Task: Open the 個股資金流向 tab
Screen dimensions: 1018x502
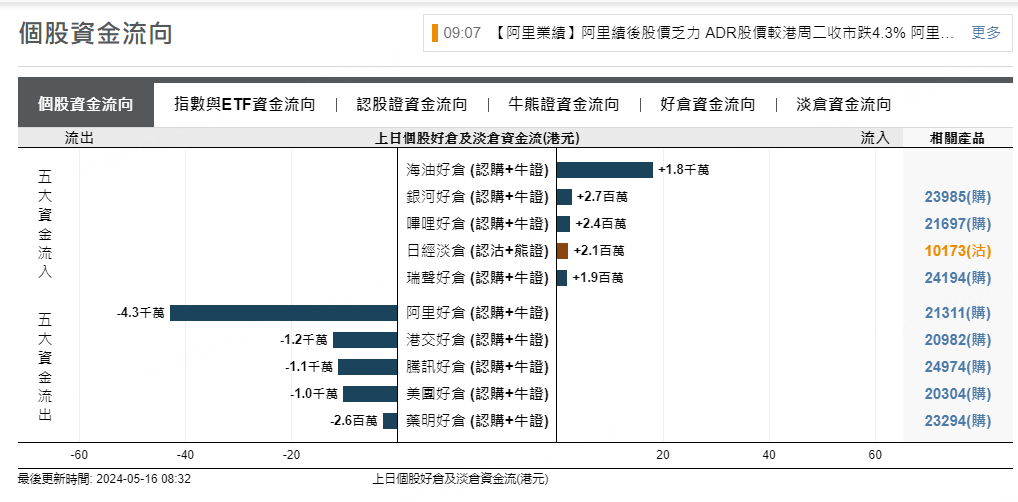Action: pos(86,105)
